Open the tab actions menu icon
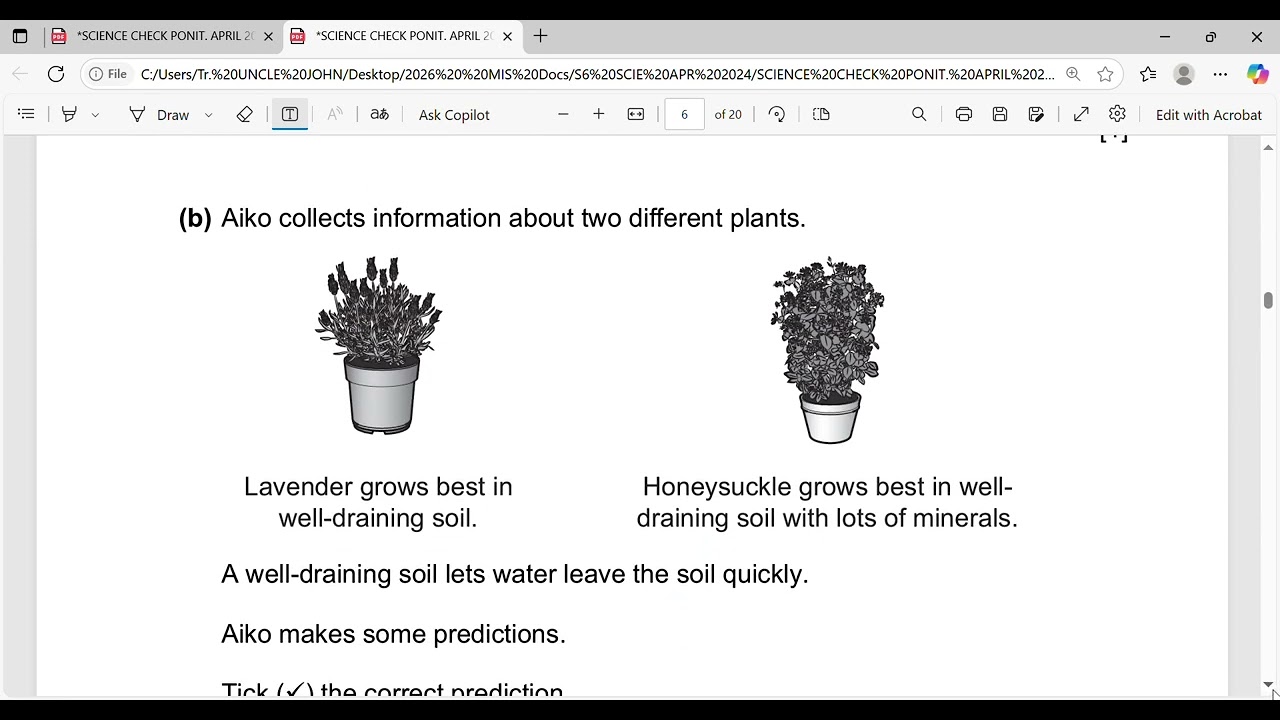The width and height of the screenshot is (1280, 720). (x=20, y=37)
